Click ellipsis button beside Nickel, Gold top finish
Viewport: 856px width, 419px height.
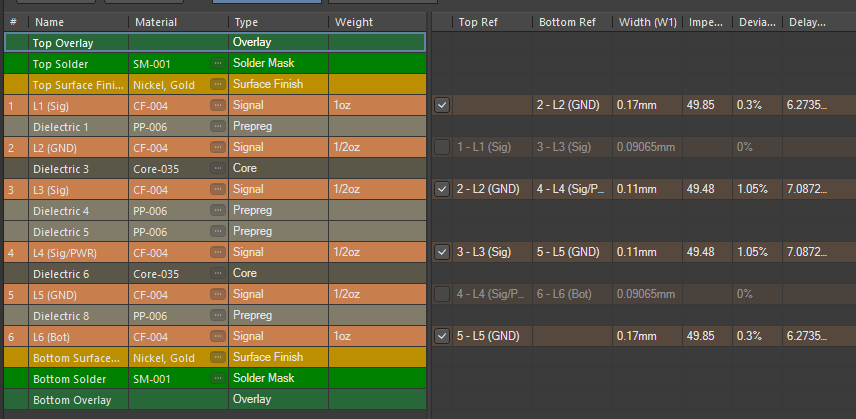click(x=218, y=84)
